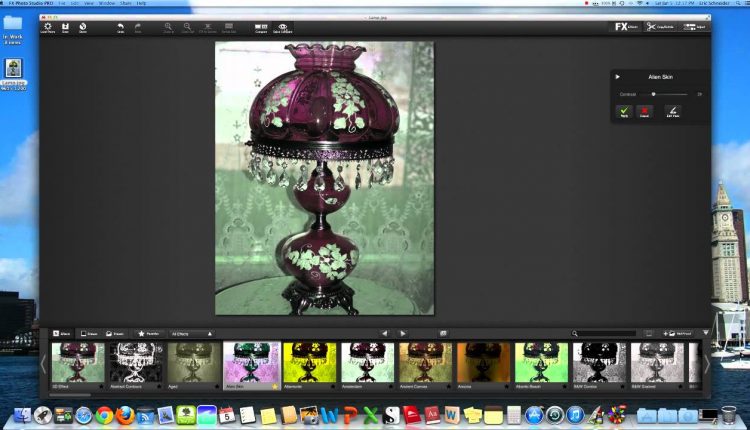Open the Edit menu
750x430 pixels.
75,3
